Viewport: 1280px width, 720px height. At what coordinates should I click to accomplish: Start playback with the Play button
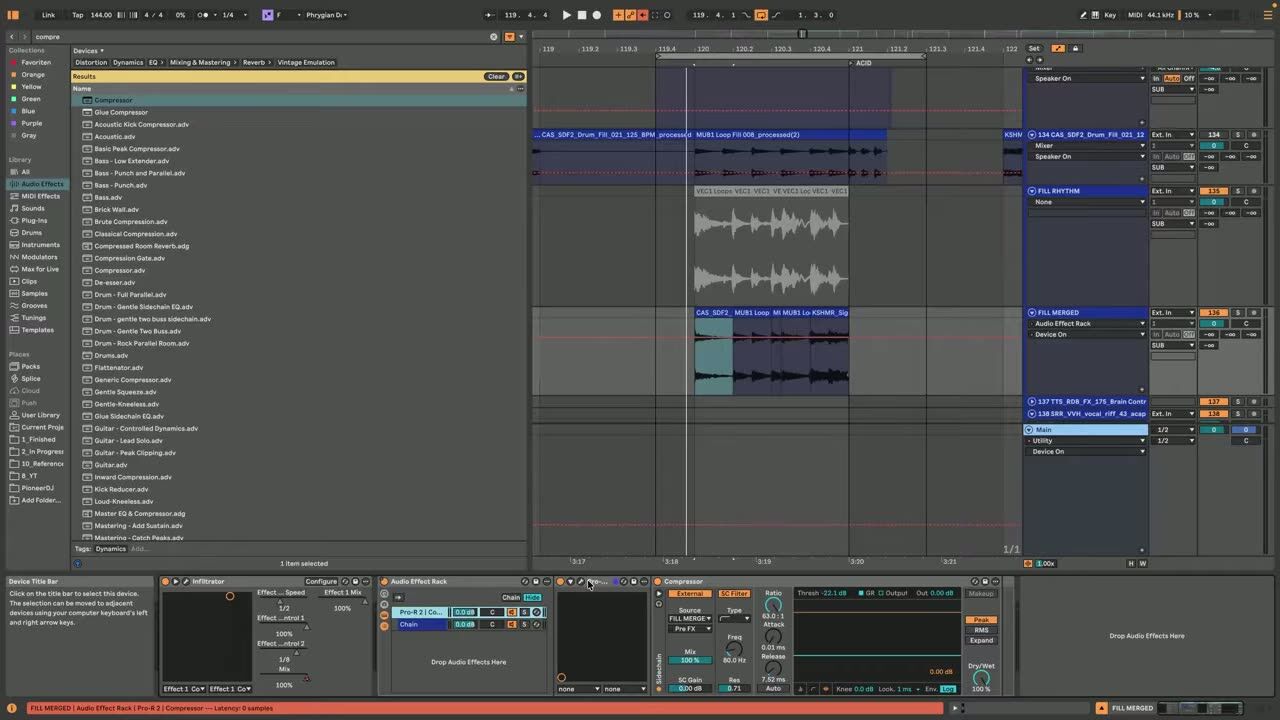(566, 15)
